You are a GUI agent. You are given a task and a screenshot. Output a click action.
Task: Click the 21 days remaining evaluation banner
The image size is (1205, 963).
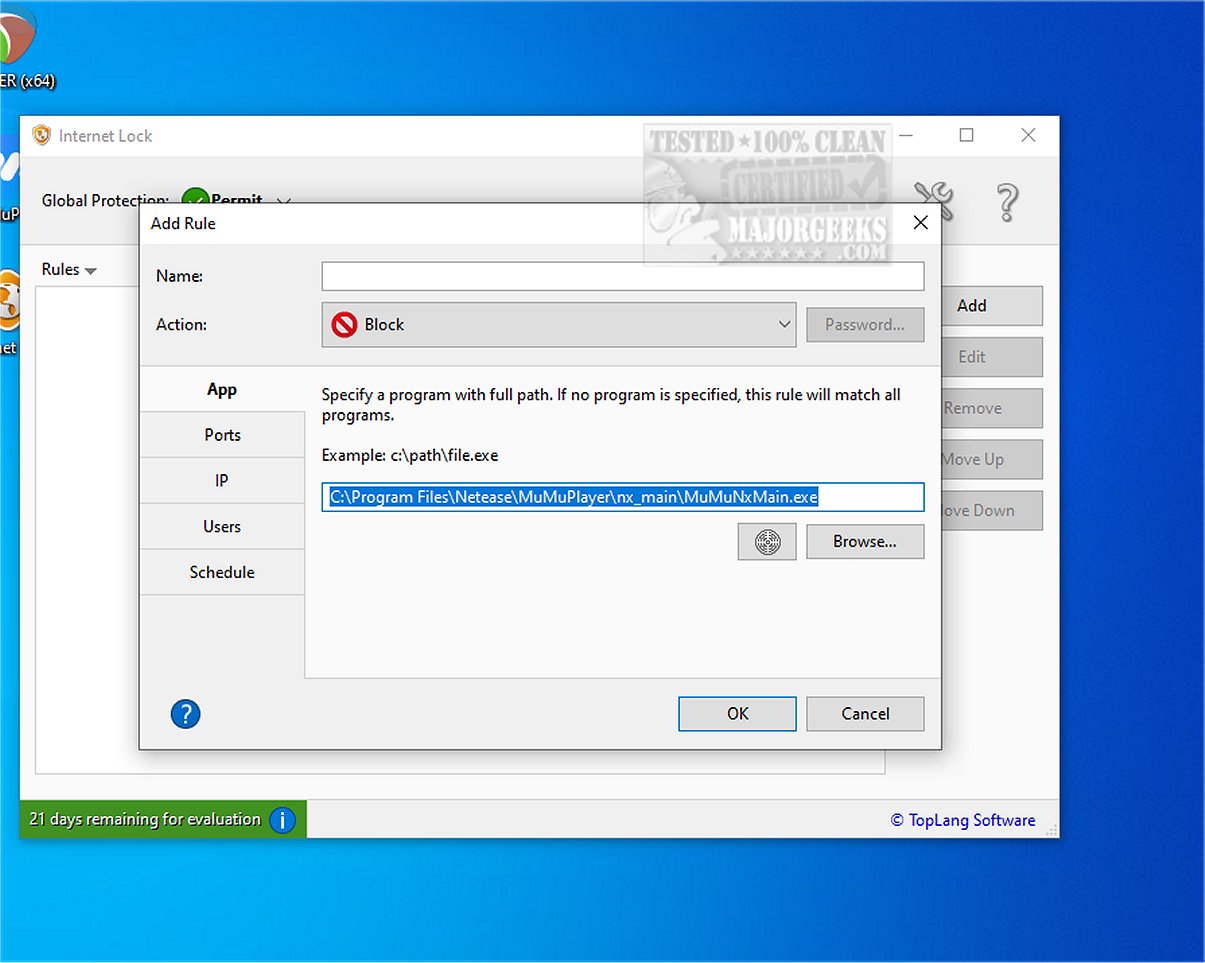163,819
